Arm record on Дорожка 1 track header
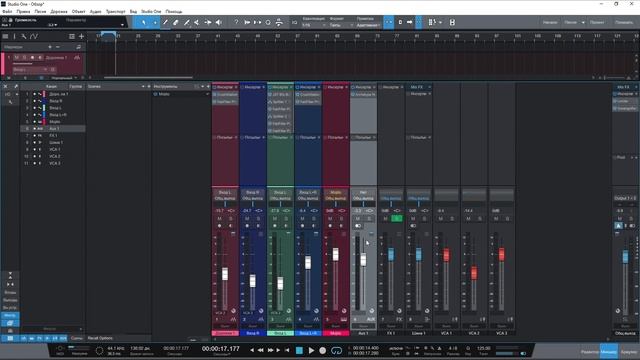Viewport: 640px width, 360px height. (x=32, y=58)
